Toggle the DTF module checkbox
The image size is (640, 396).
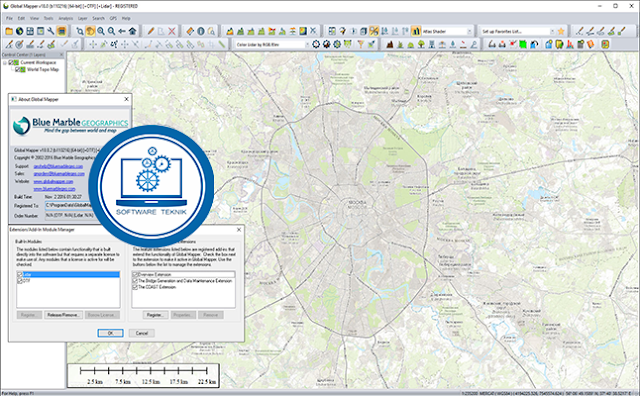[20, 281]
